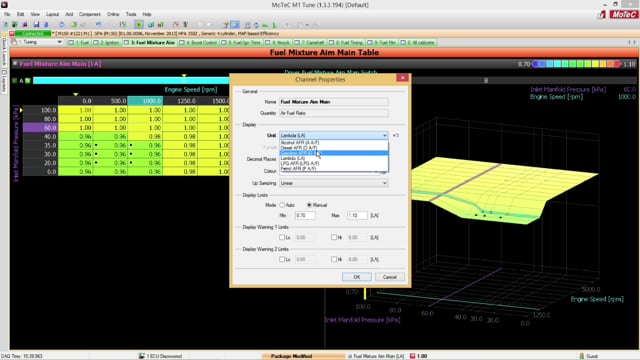Choose Alcohol AFR from Unit list
The height and width of the screenshot is (360, 640).
pos(333,142)
